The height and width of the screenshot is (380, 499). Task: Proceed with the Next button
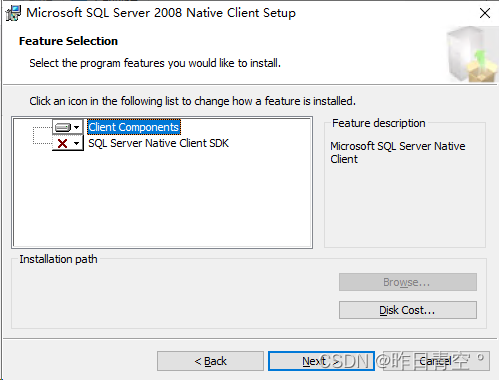[321, 361]
